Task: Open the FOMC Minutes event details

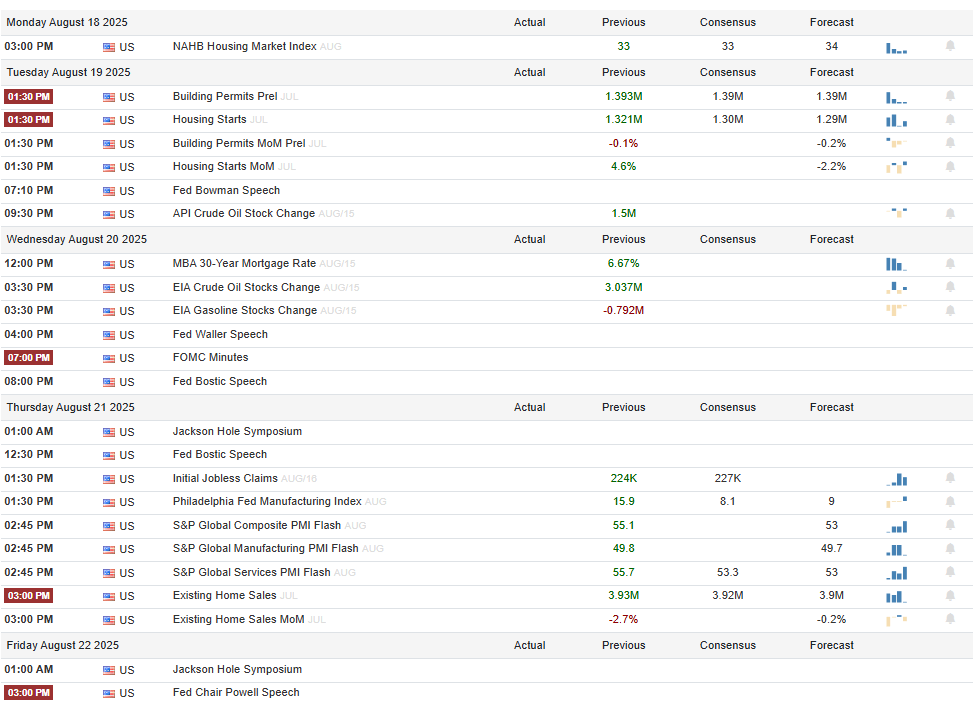Action: point(210,357)
